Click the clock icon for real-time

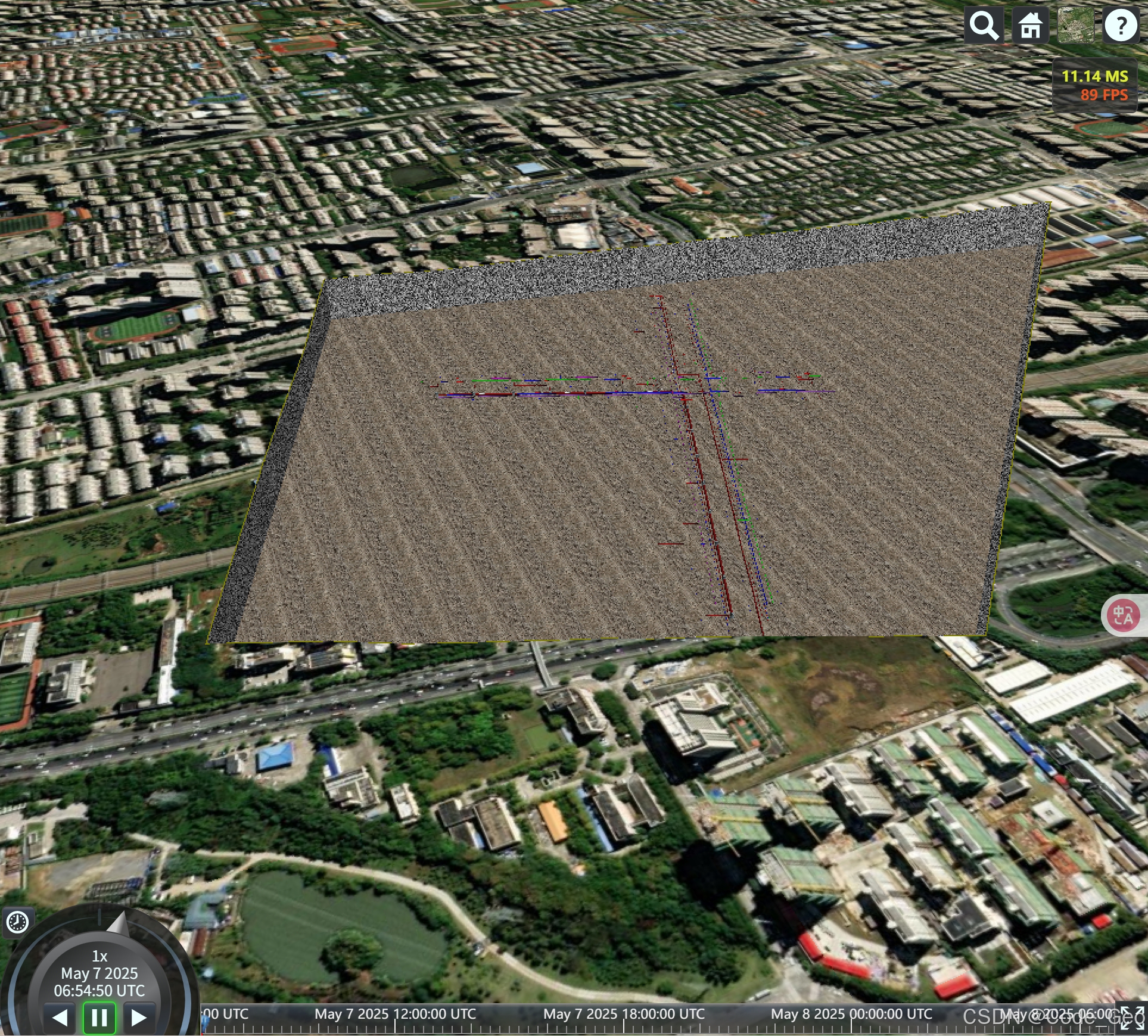click(x=17, y=922)
